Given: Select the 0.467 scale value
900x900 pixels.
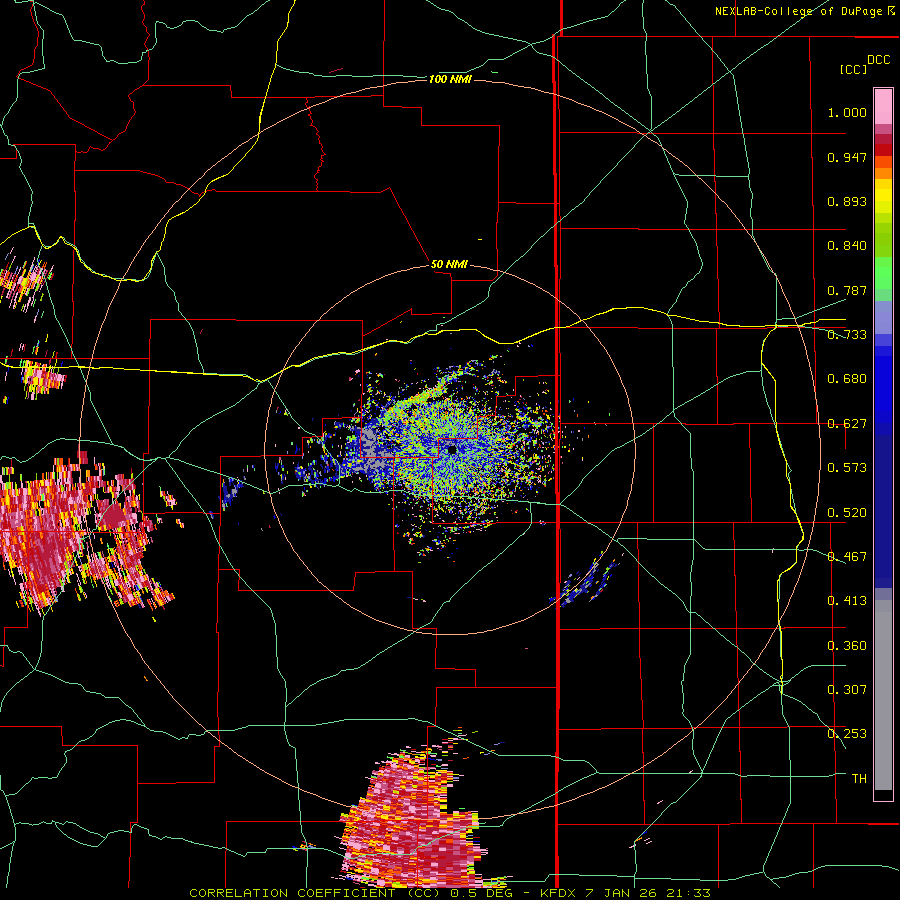Looking at the screenshot, I should pyautogui.click(x=847, y=557).
